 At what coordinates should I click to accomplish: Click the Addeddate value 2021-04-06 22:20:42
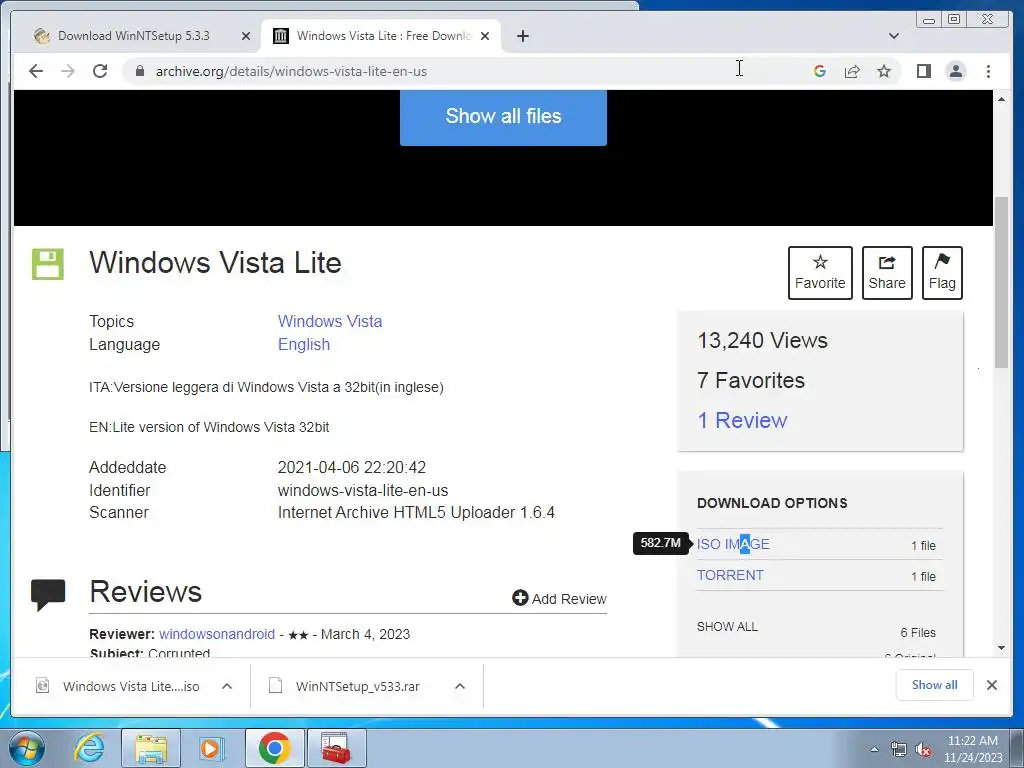pyautogui.click(x=351, y=467)
